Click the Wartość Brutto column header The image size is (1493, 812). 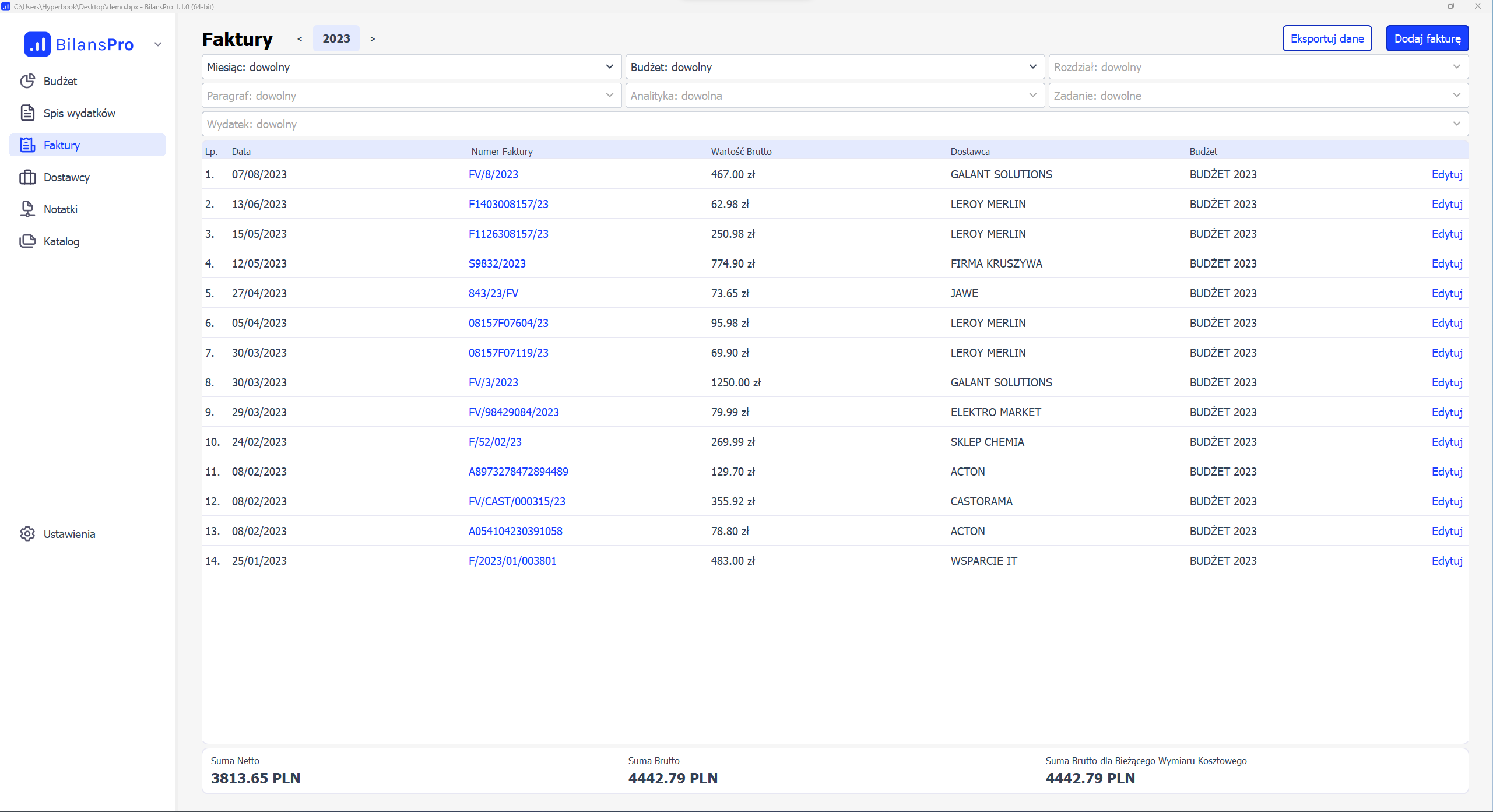click(x=741, y=152)
